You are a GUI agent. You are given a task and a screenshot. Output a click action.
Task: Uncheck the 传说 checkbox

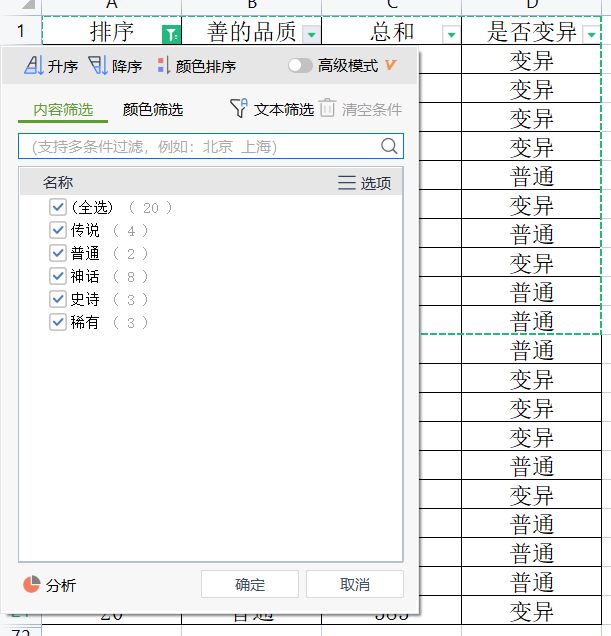coord(58,230)
